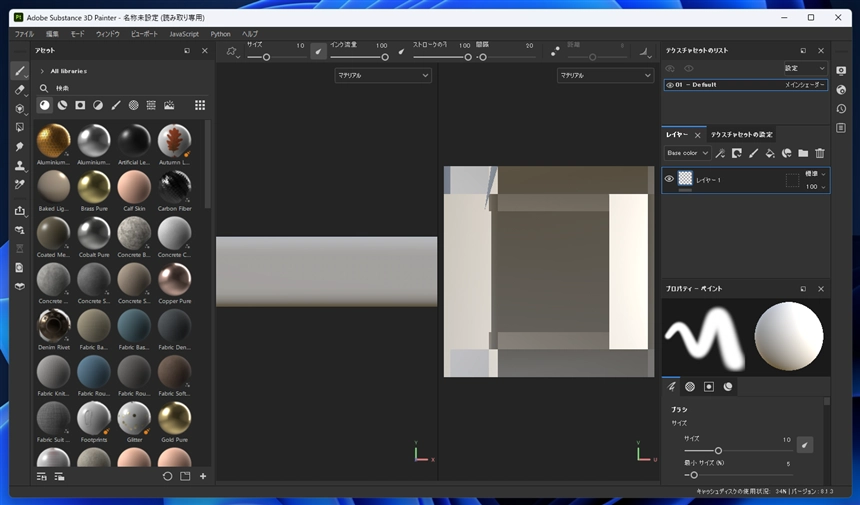Select the Brass Pure material thumbnail
The height and width of the screenshot is (505, 860).
point(94,188)
